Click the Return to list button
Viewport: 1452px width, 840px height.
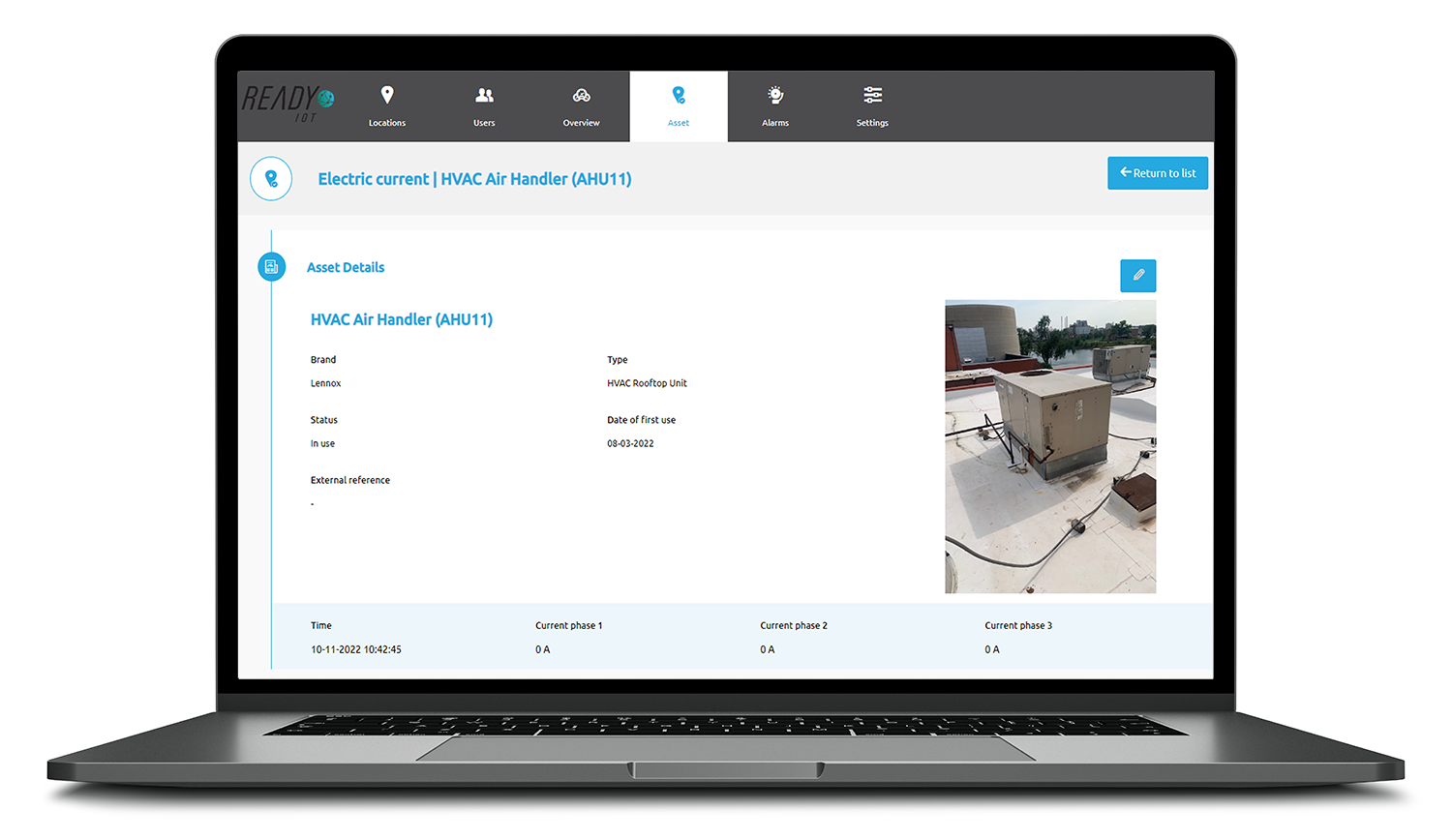coord(1158,172)
